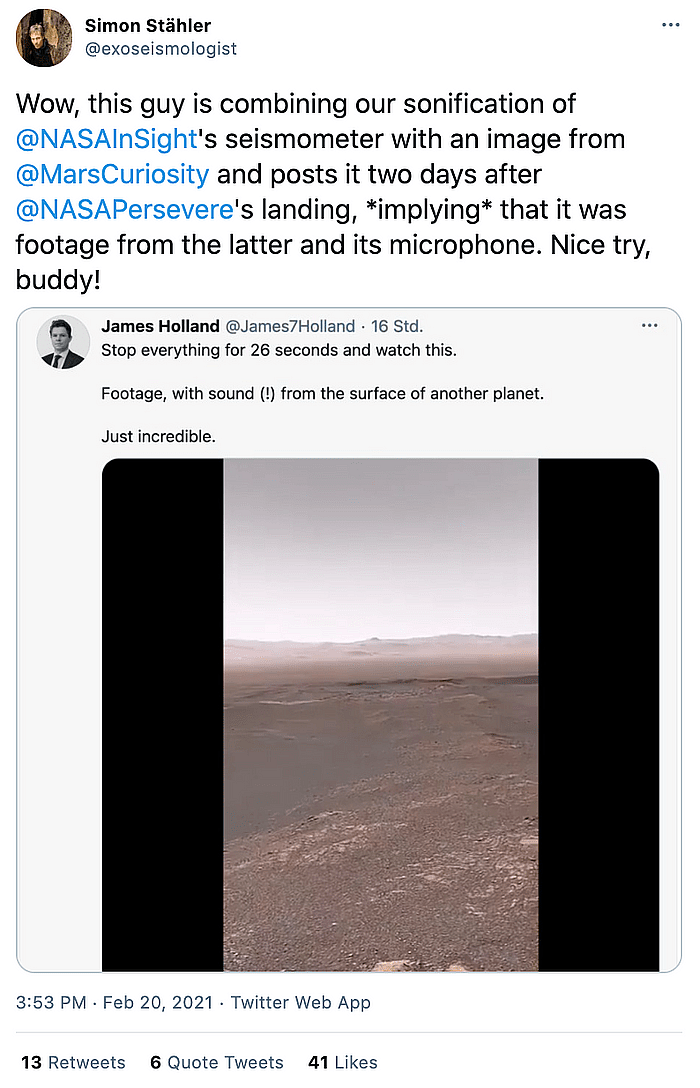Click James Holland's avatar photo

click(x=63, y=342)
